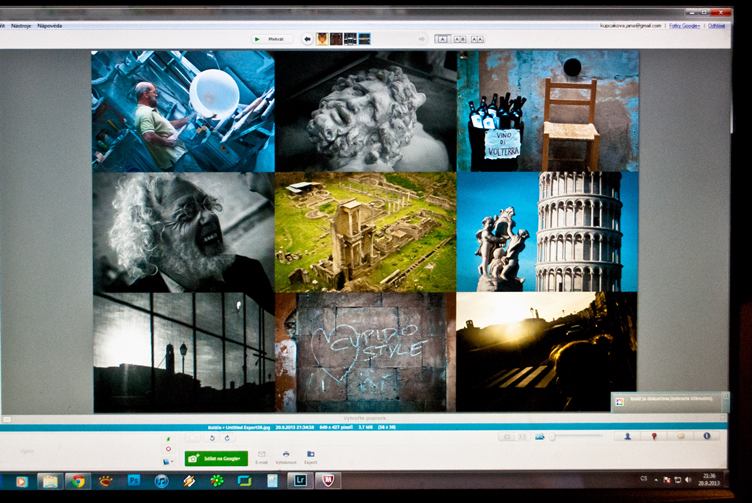The width and height of the screenshot is (752, 503).
Task: Adjust the zoom slider handle
Action: (552, 436)
